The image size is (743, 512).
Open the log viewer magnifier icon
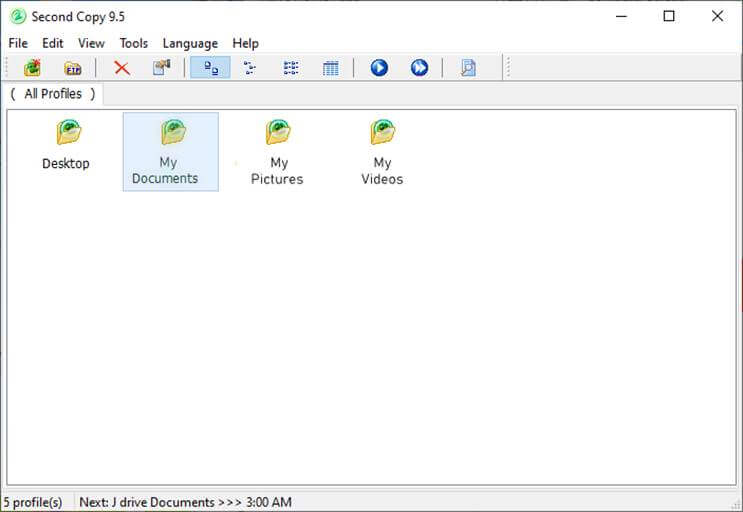click(468, 68)
